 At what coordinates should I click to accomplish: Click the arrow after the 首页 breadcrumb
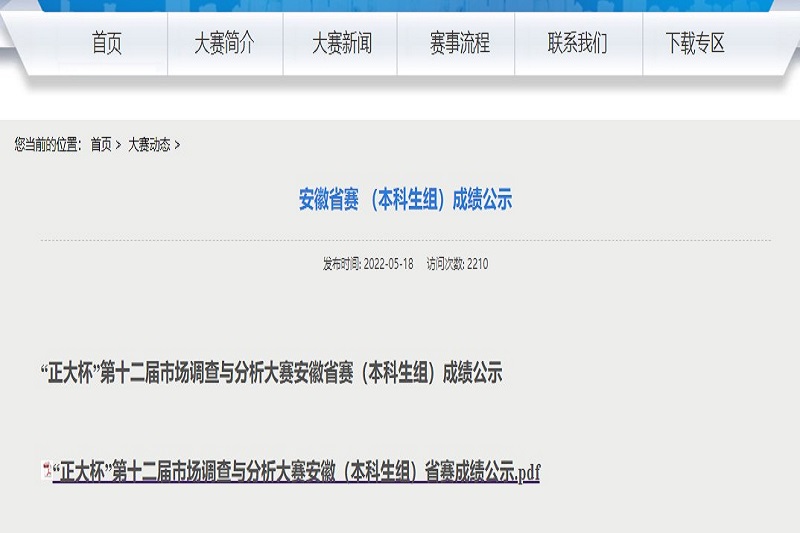tap(118, 145)
